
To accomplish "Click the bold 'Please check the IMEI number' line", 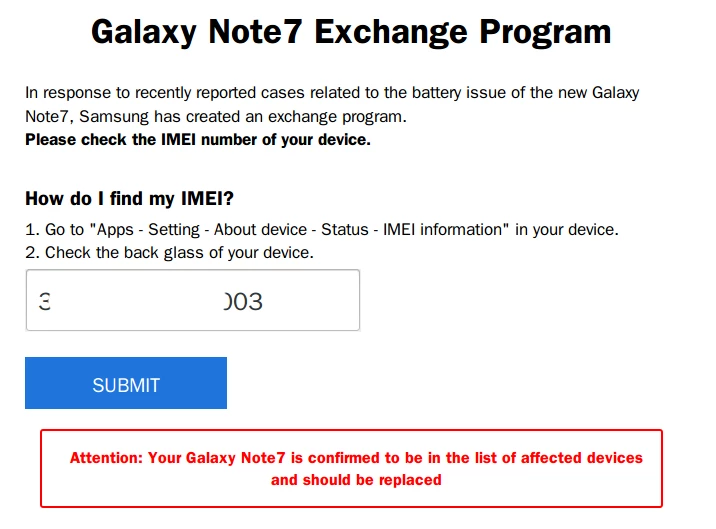I will point(198,139).
